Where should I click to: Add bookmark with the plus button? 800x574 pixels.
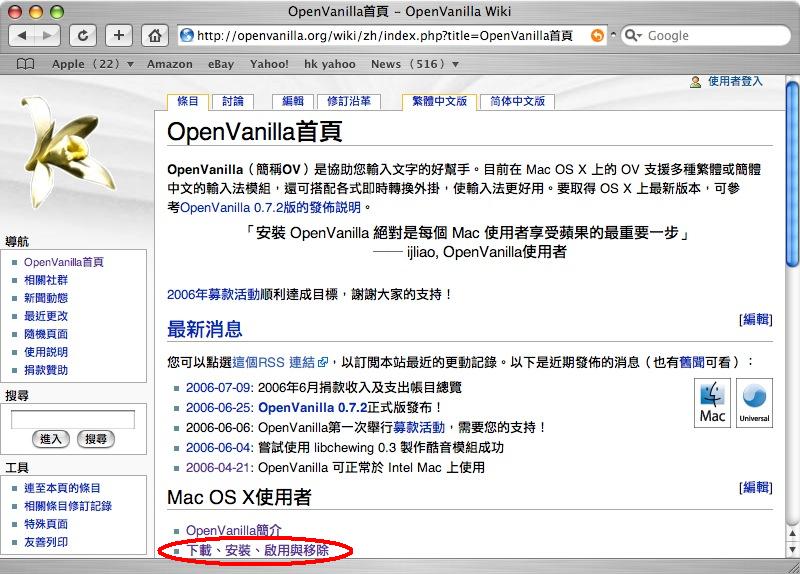(x=119, y=35)
